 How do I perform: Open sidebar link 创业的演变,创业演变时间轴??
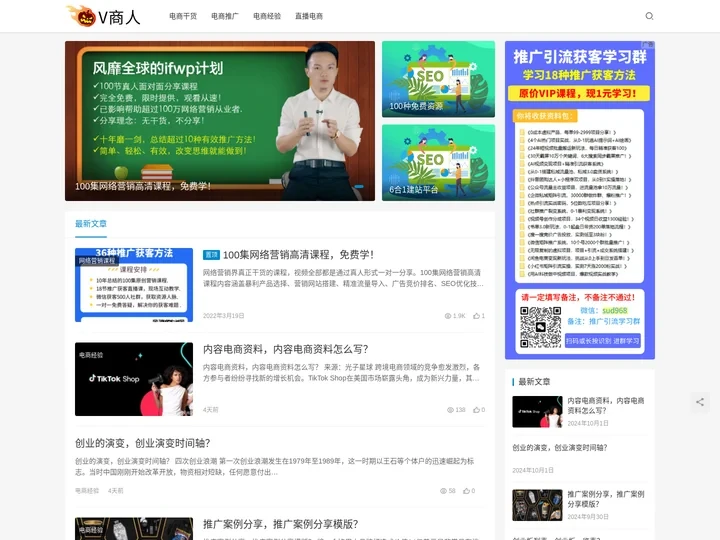click(x=560, y=448)
